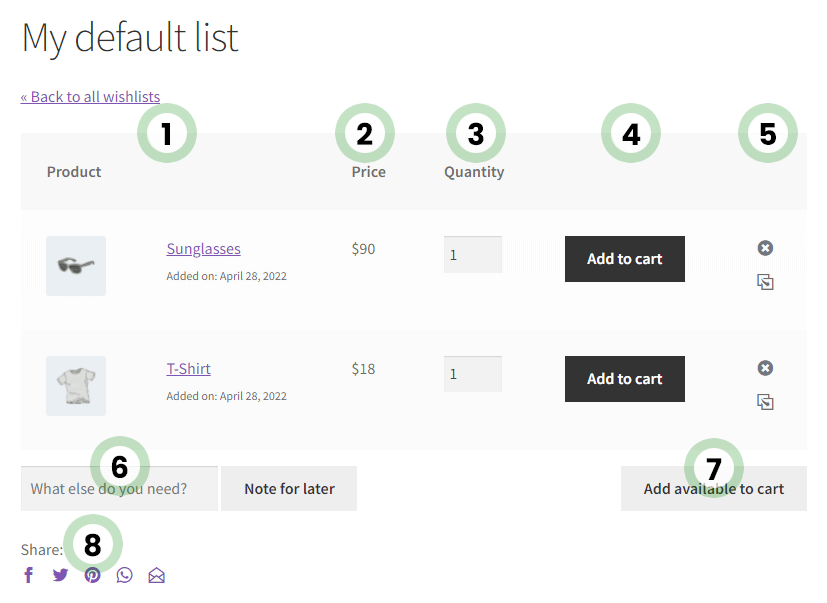Share wishlist on Pinterest
This screenshot has width=827, height=603.
(92, 575)
